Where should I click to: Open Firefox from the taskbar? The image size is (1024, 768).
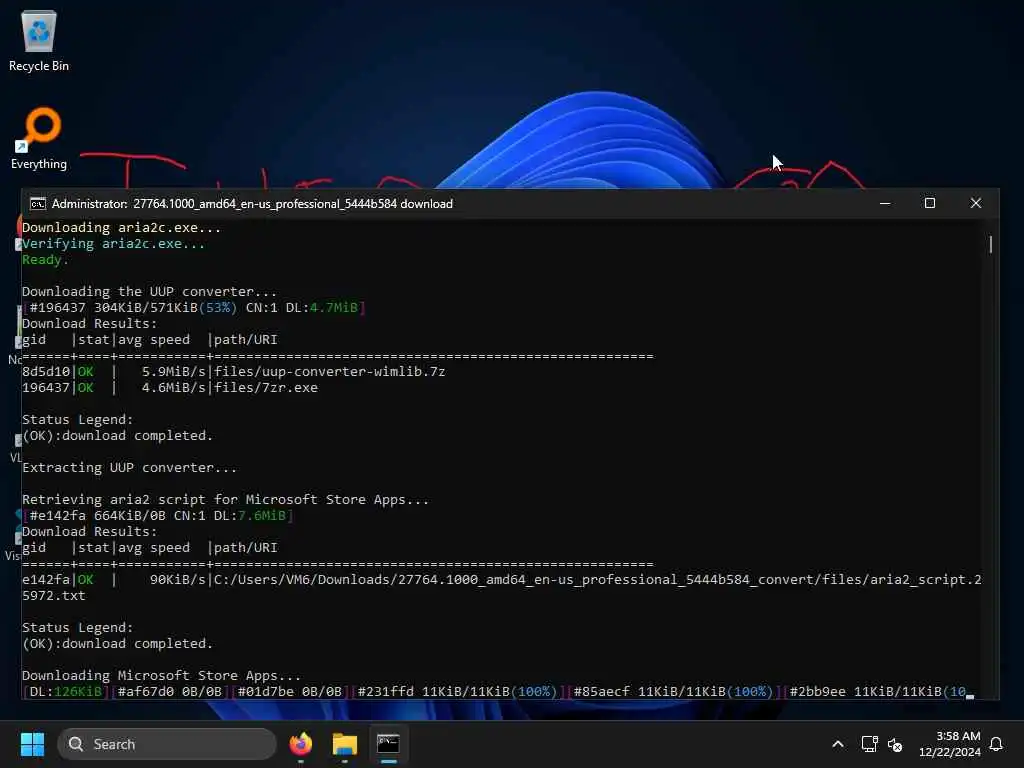[301, 744]
